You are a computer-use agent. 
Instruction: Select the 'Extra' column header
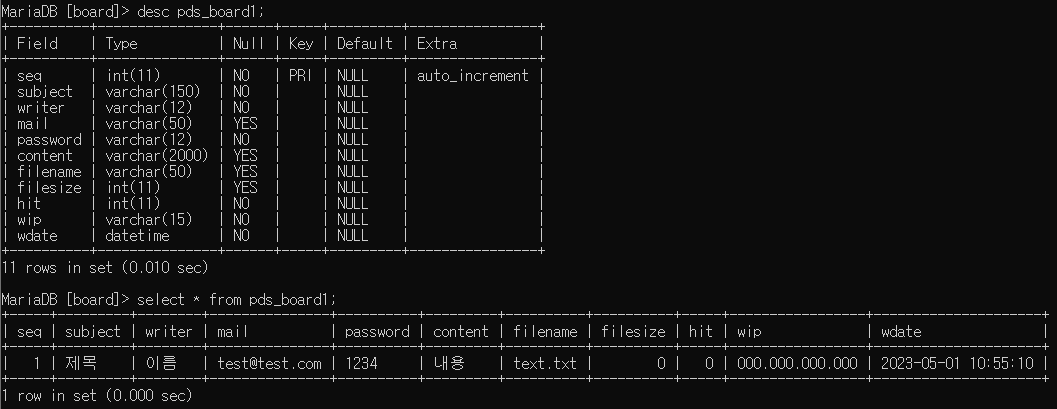pyautogui.click(x=437, y=44)
